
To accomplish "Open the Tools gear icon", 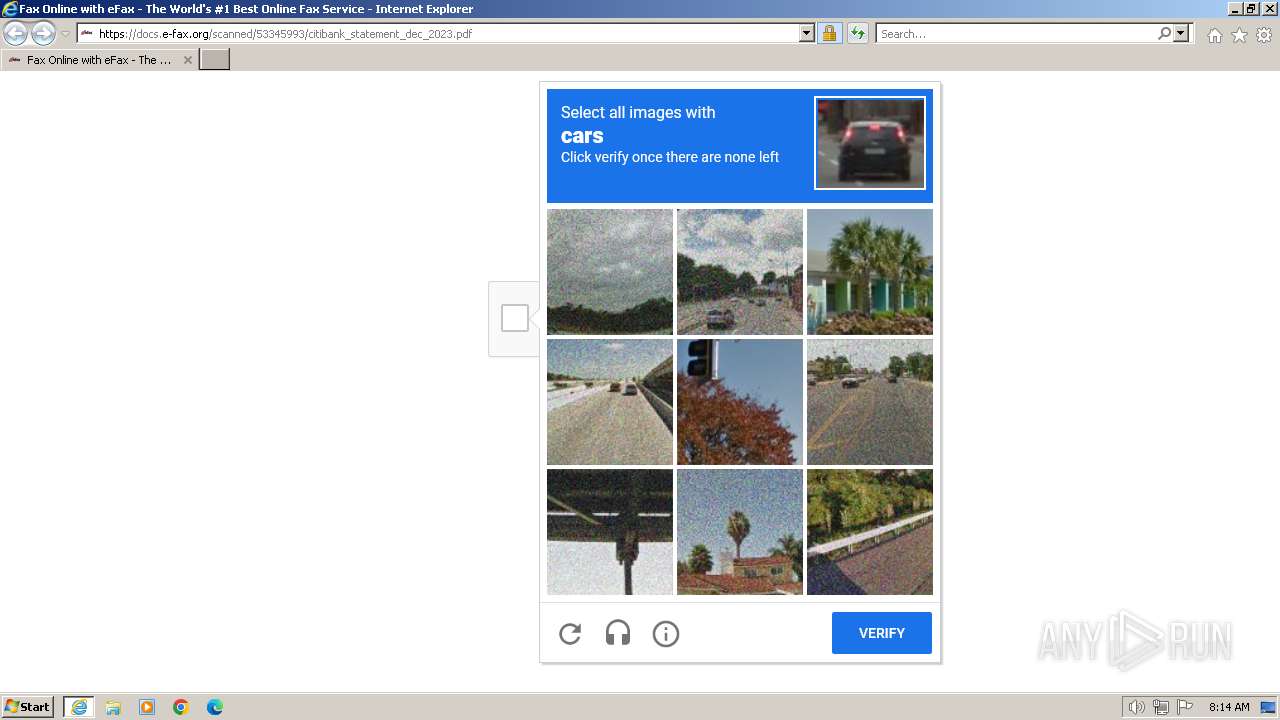I will 1264,35.
